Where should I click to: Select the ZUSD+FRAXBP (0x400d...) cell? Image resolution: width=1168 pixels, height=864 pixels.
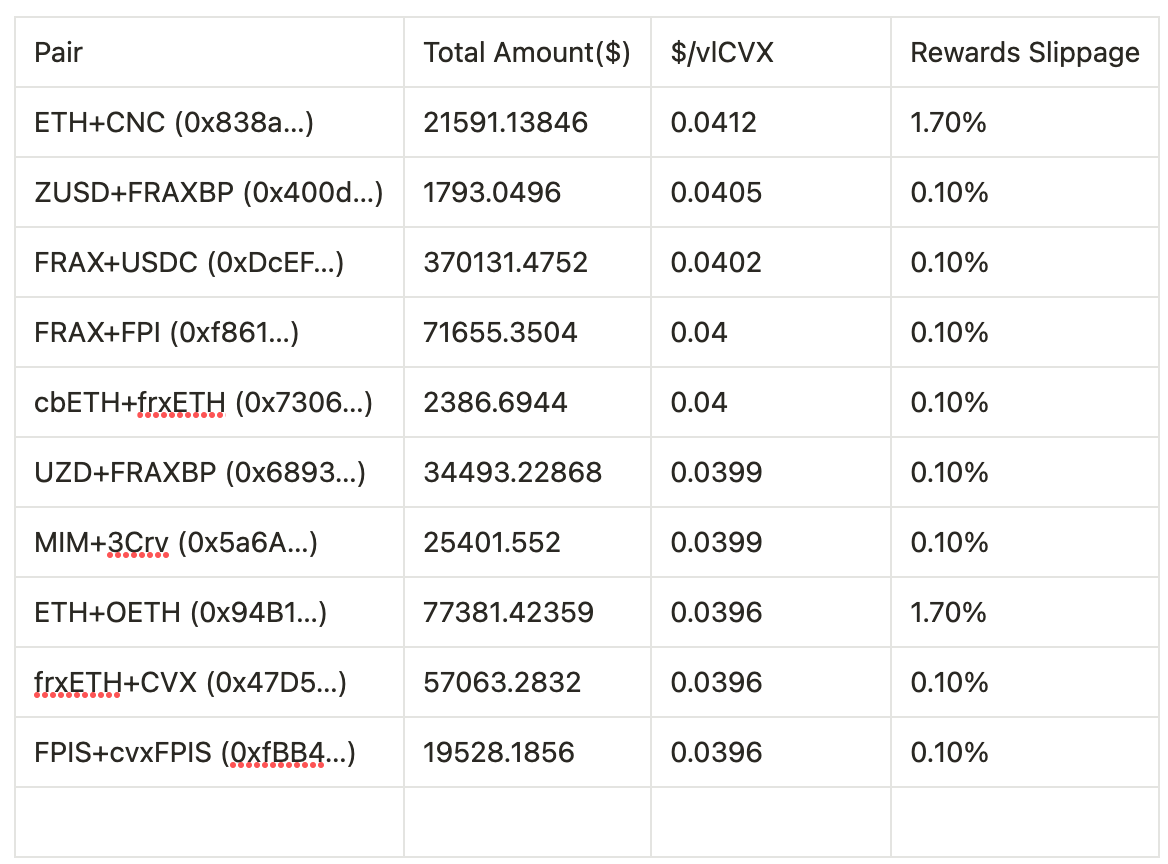[209, 193]
